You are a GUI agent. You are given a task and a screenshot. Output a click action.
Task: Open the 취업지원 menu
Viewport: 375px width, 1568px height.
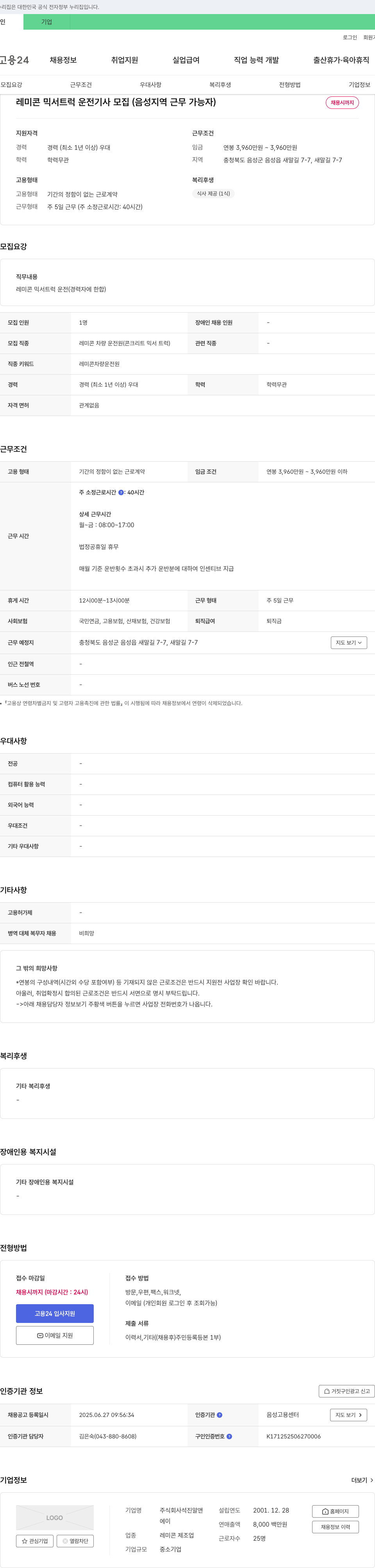124,60
